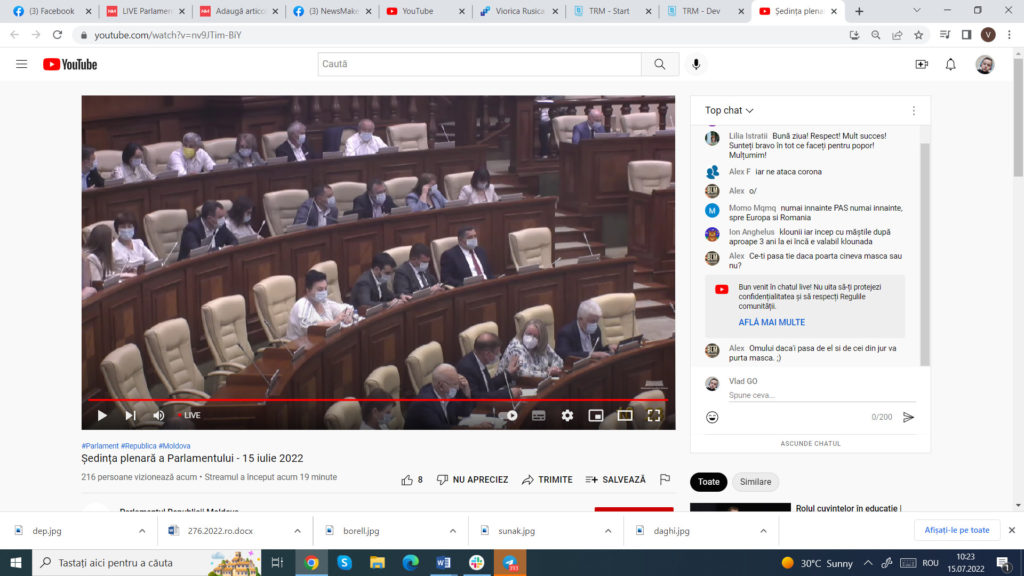This screenshot has width=1024, height=576.
Task: Switch to the Viorica Rusica browser tab
Action: 519,11
